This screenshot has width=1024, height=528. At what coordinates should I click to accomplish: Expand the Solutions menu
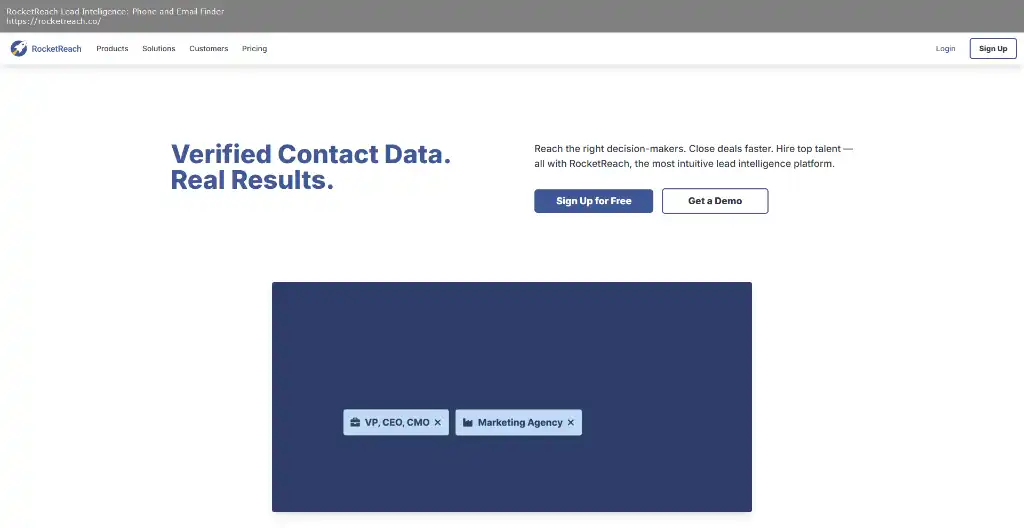click(159, 48)
